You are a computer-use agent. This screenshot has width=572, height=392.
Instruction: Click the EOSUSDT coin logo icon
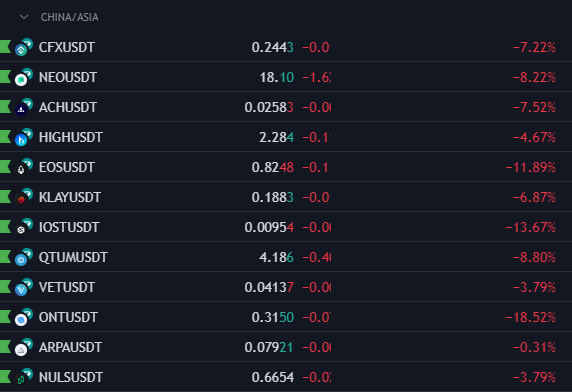24,167
